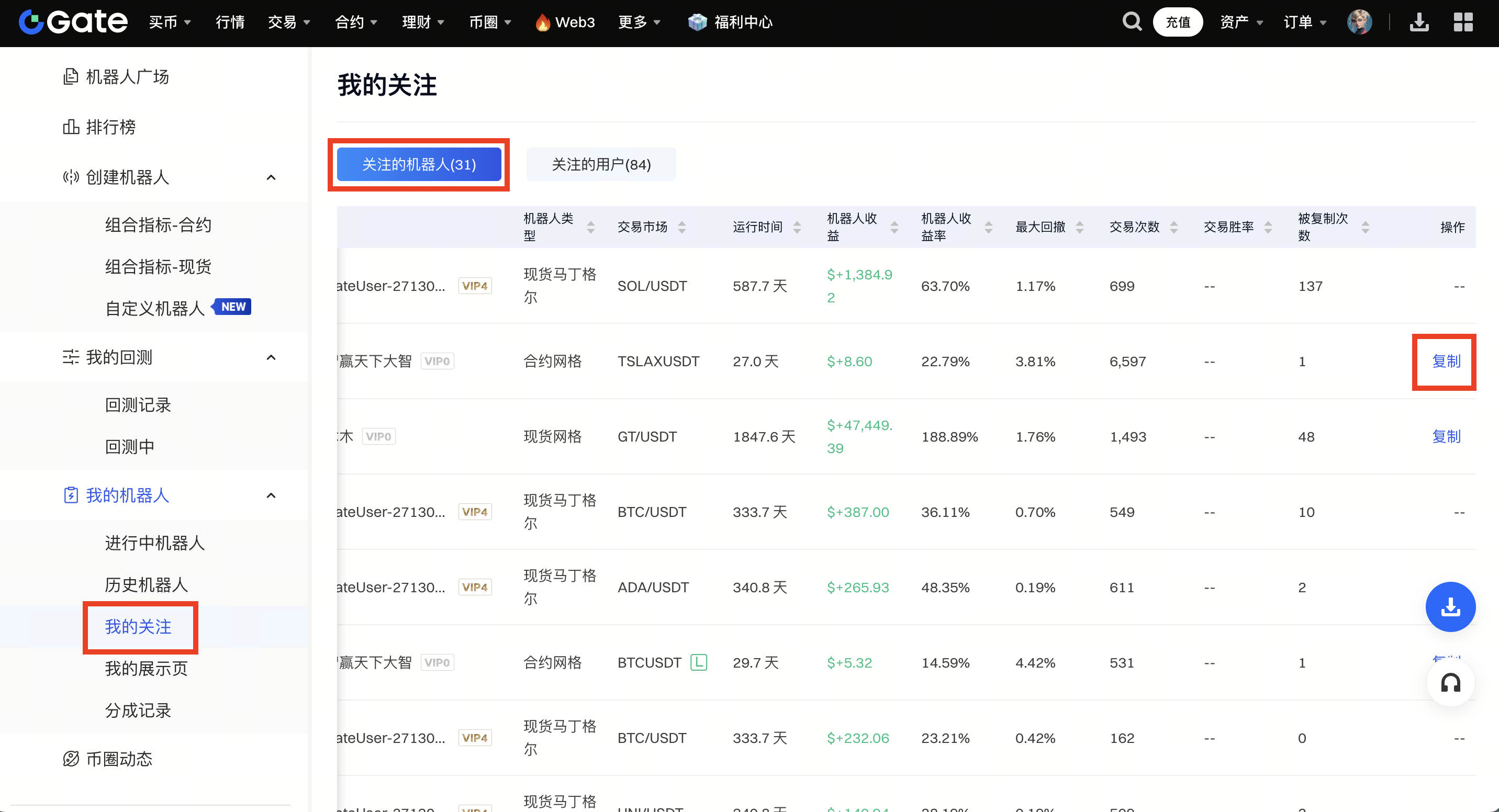Open 排行榜 in the sidebar
This screenshot has height=812, width=1499.
110,127
